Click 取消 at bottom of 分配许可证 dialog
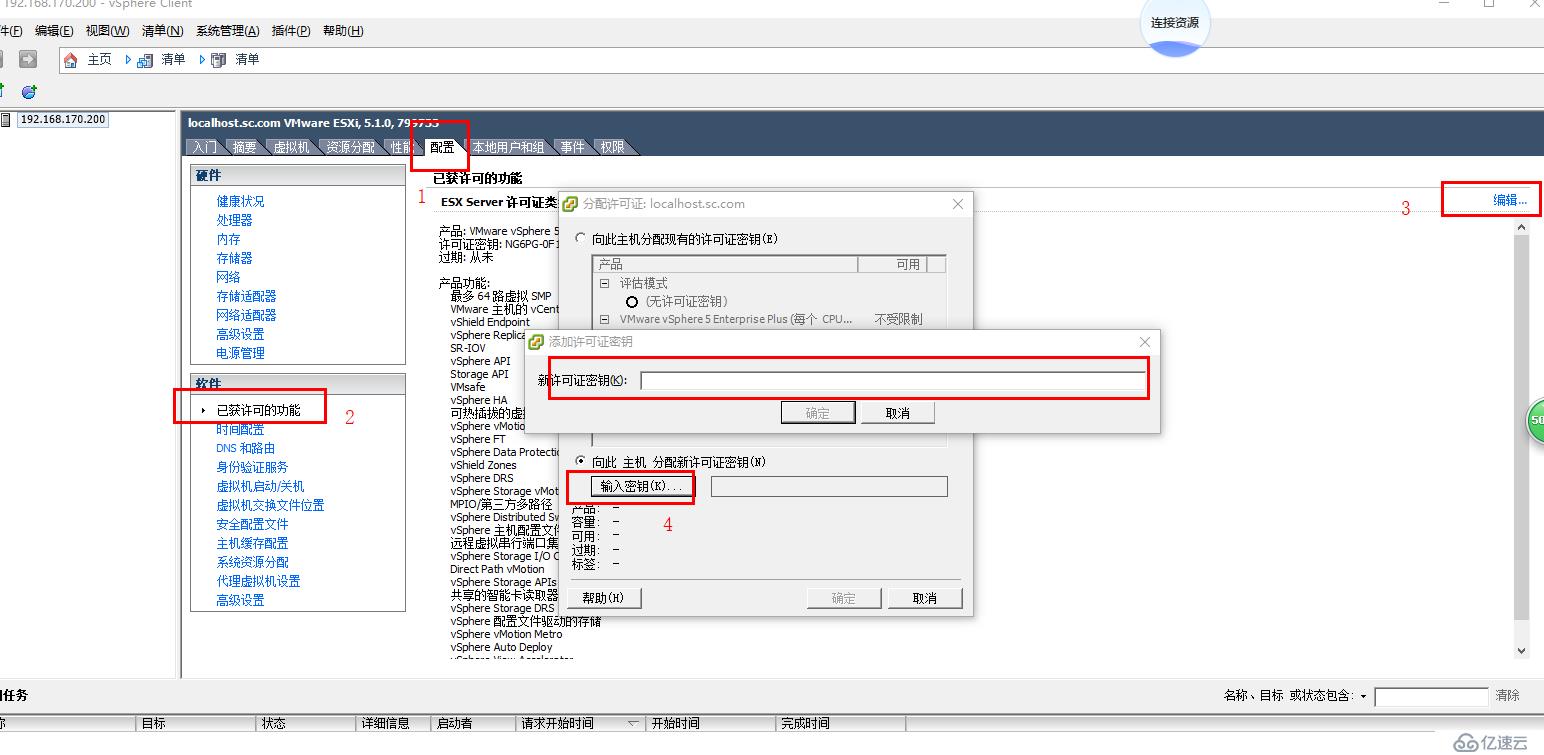Screen dimensions: 1544x755 (x=925, y=598)
